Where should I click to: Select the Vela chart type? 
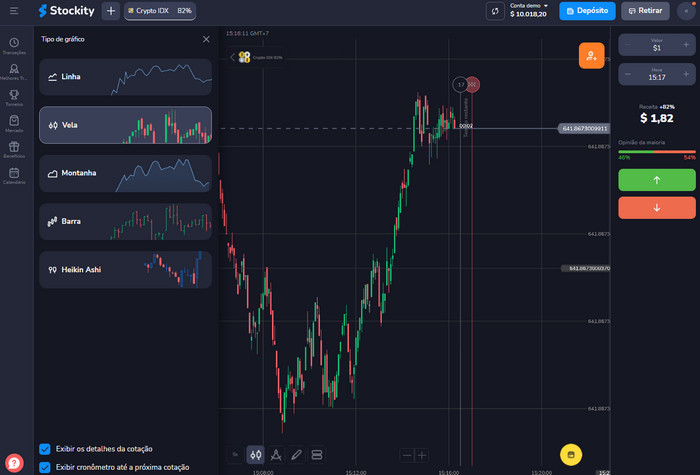point(125,125)
